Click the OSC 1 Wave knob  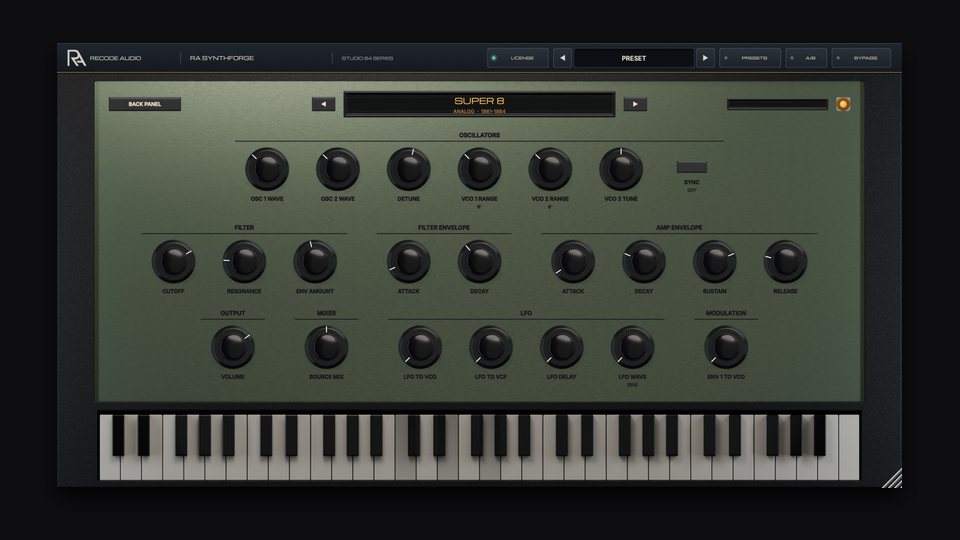(267, 169)
